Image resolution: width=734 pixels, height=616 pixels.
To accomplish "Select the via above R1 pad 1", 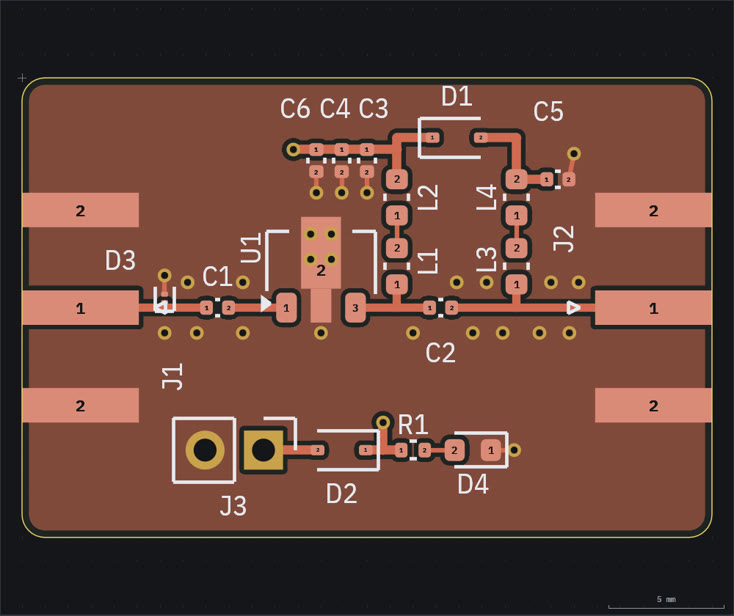I will (x=383, y=422).
